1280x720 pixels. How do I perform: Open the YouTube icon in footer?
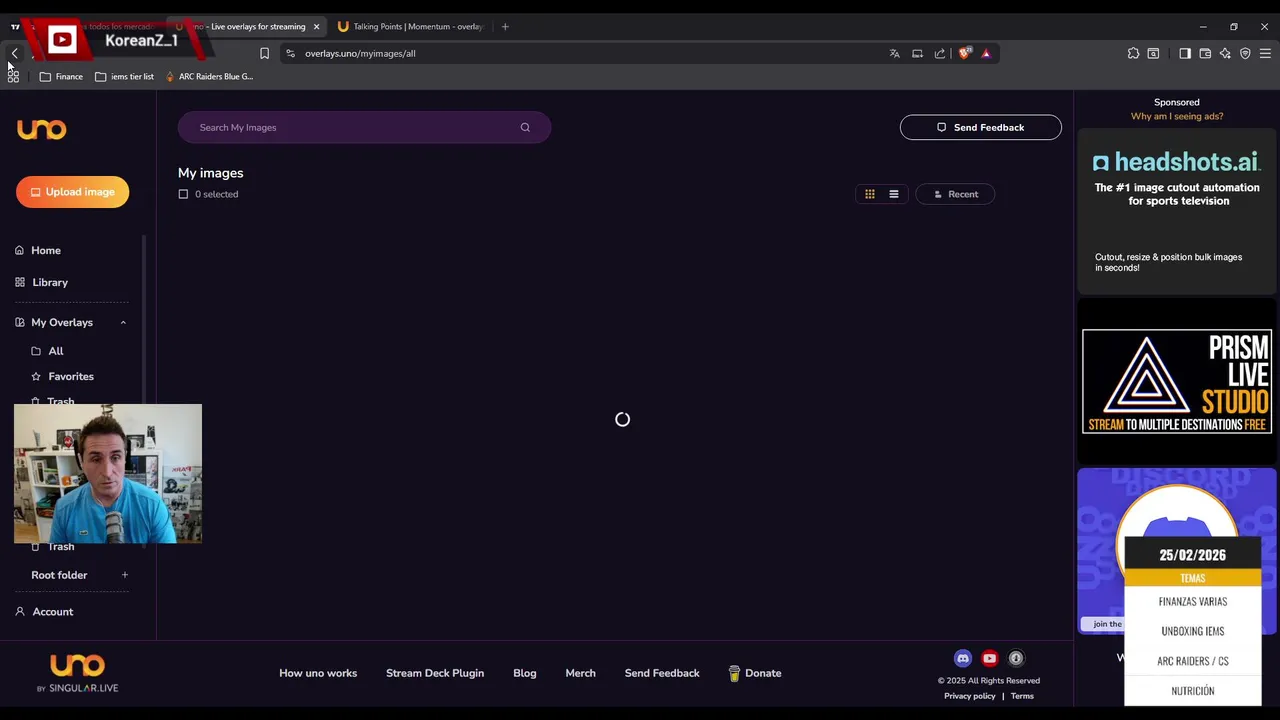coord(990,658)
